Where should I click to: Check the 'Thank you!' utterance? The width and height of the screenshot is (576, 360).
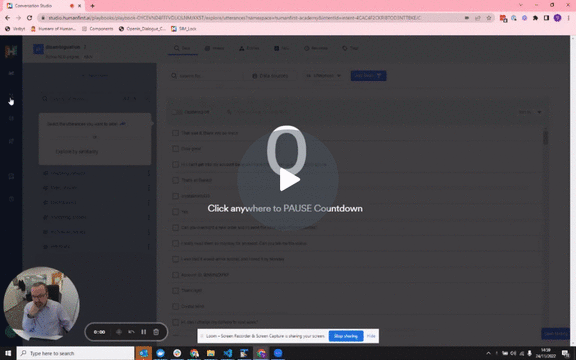175,291
